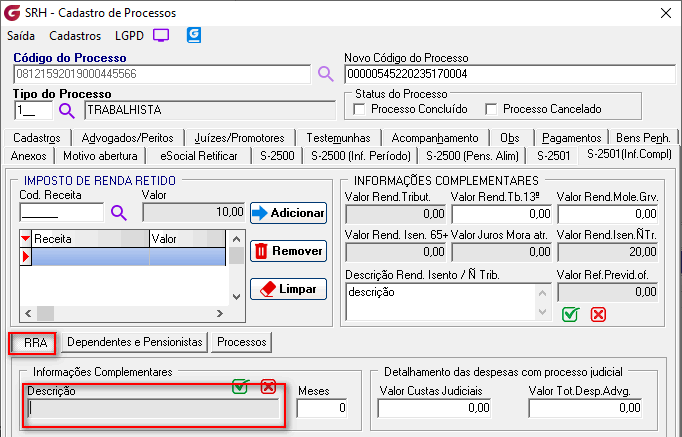Click the Cod. Receita input field
The width and height of the screenshot is (682, 437).
click(x=61, y=213)
